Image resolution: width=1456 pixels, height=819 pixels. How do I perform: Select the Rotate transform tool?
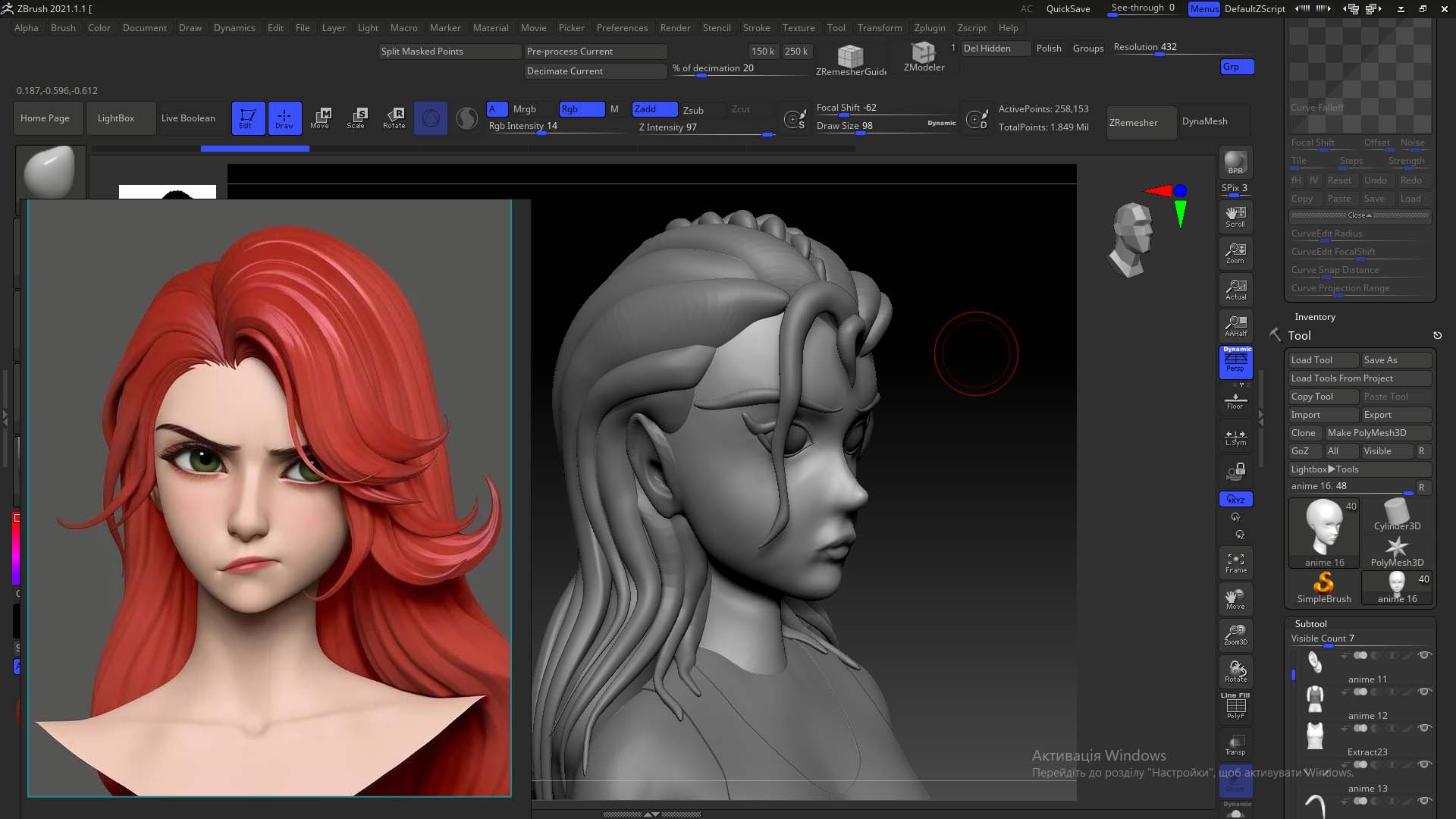click(394, 118)
